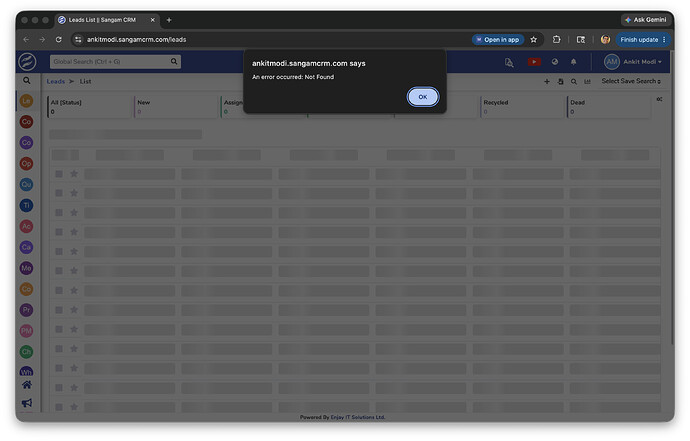690x441 pixels.
Task: Open the red Co sidebar module
Action: click(x=26, y=121)
